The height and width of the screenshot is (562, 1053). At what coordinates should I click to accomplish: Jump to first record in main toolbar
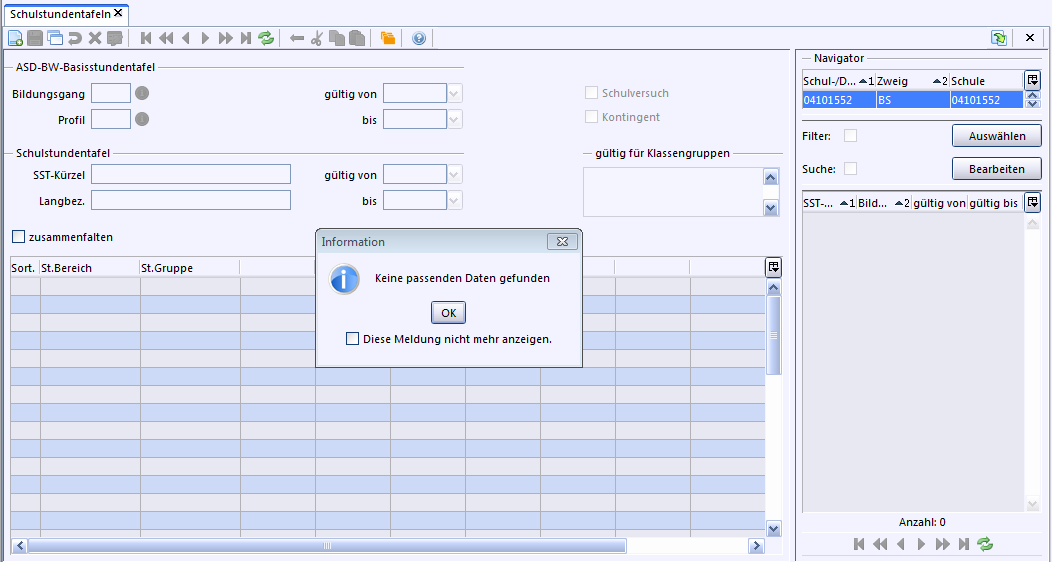pos(146,38)
